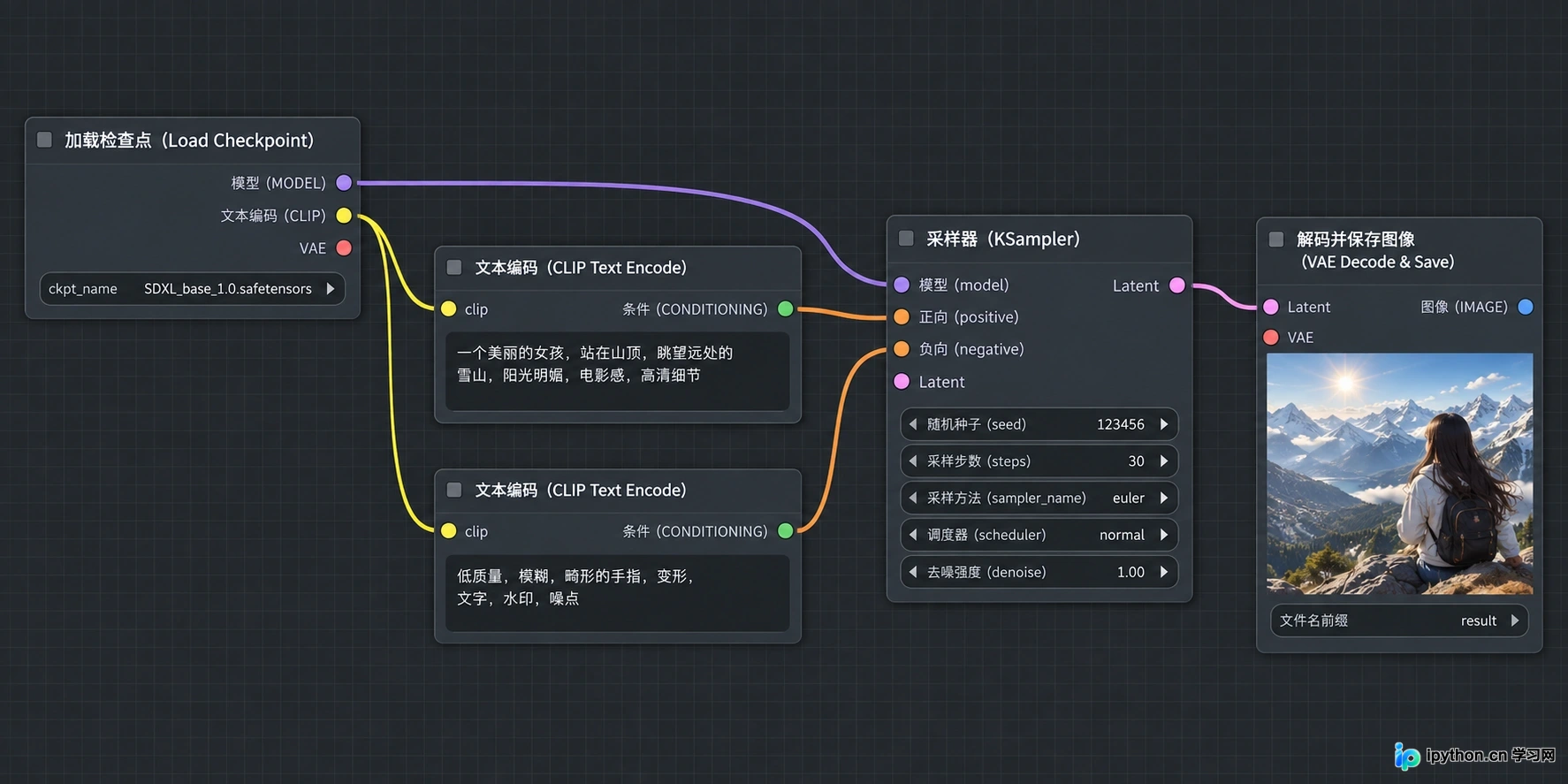
Task: Click the CONDITIONING output of the negative prompt node
Action: click(x=785, y=531)
